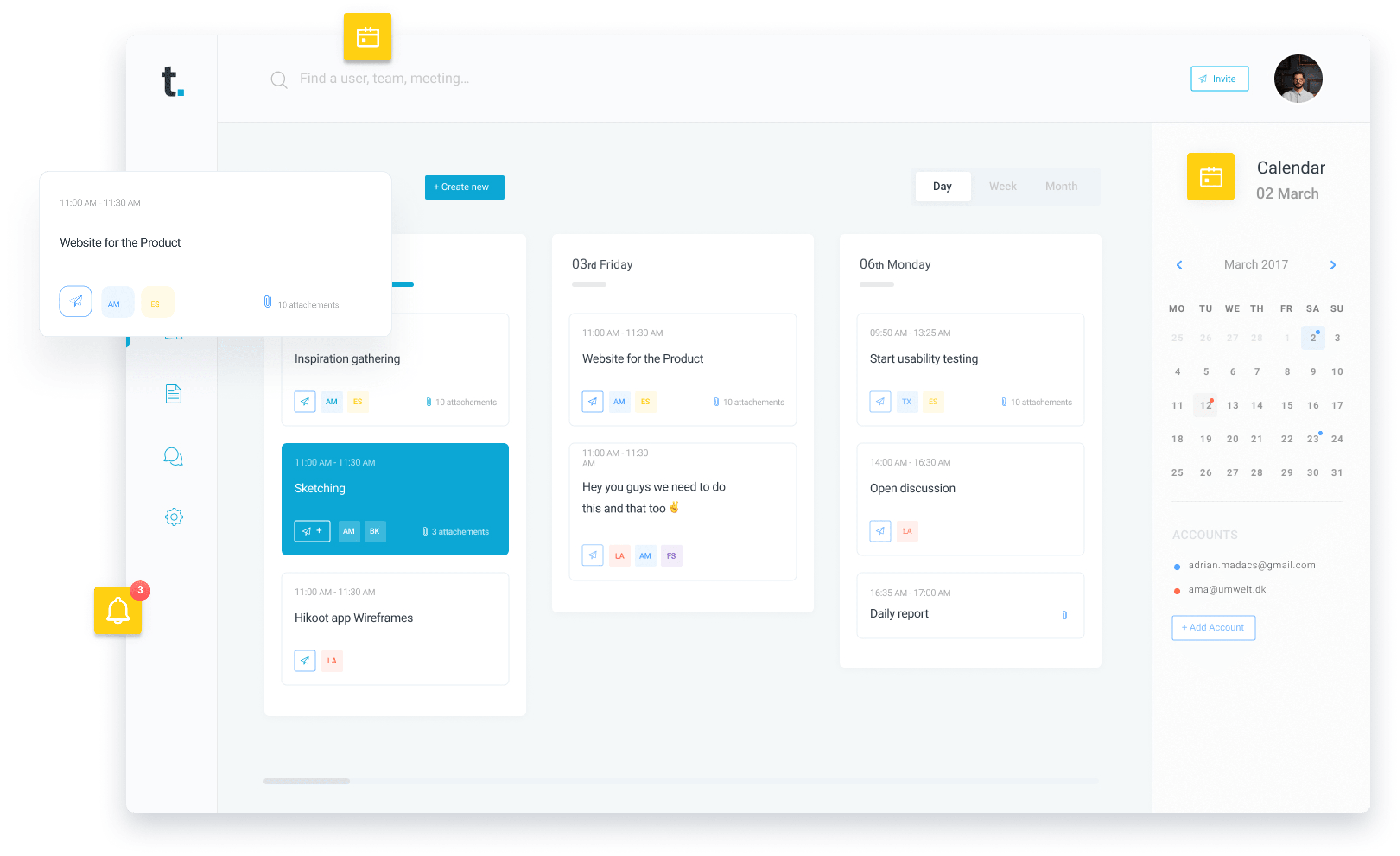
Task: Switch to the Week view tab
Action: (1002, 186)
